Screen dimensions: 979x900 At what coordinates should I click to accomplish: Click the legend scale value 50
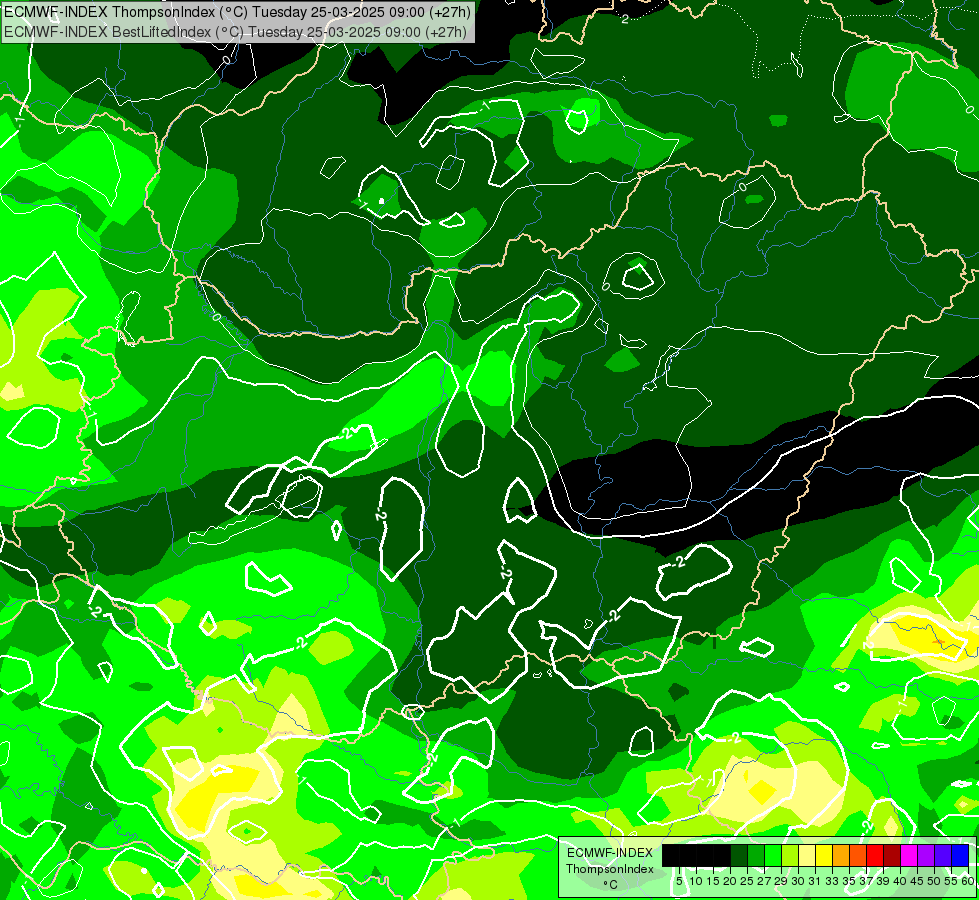(x=935, y=881)
